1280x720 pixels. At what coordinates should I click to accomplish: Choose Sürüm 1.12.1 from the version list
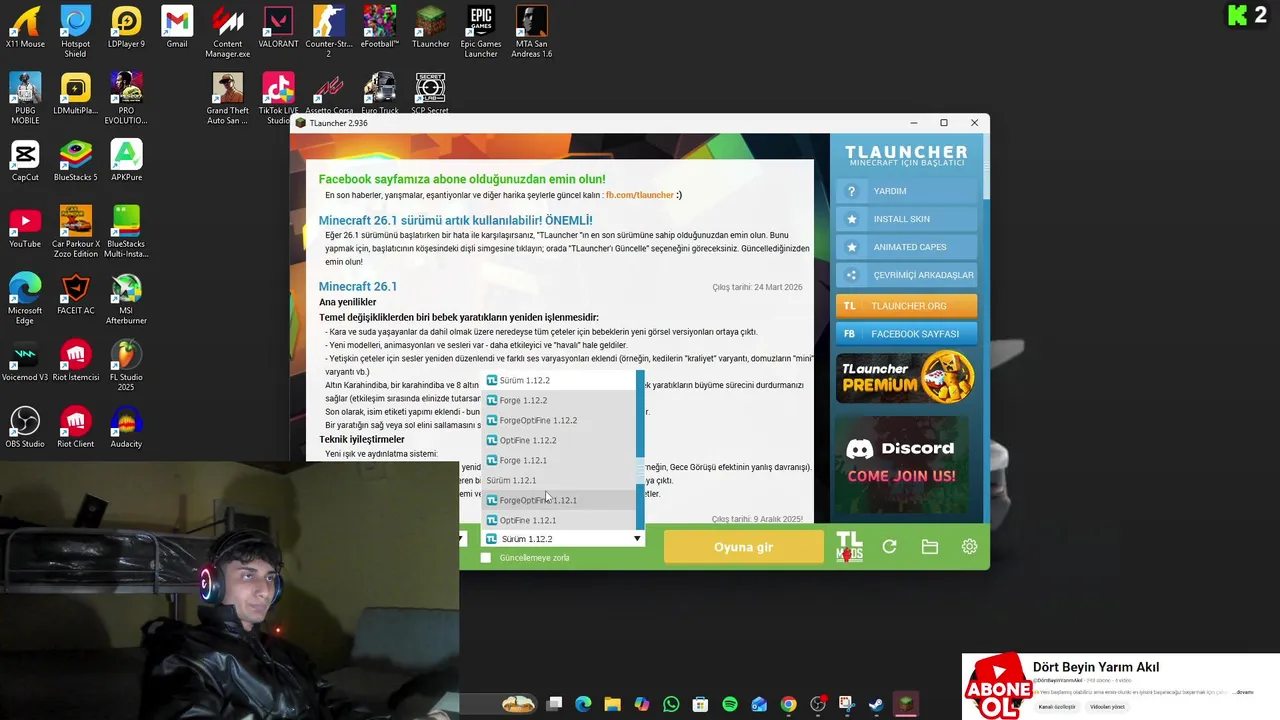[x=559, y=480]
